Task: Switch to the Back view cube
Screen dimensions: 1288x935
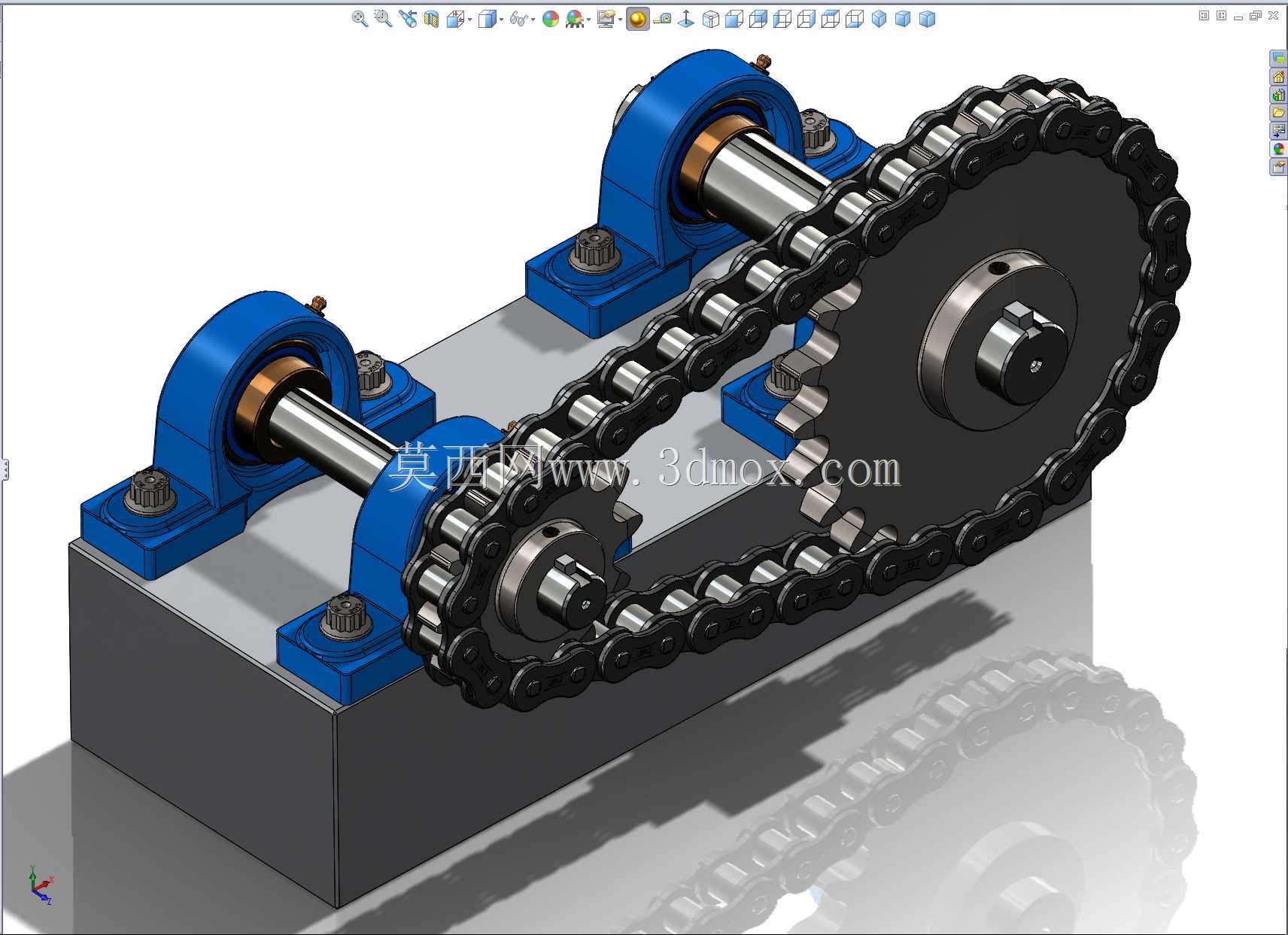Action: (x=758, y=19)
